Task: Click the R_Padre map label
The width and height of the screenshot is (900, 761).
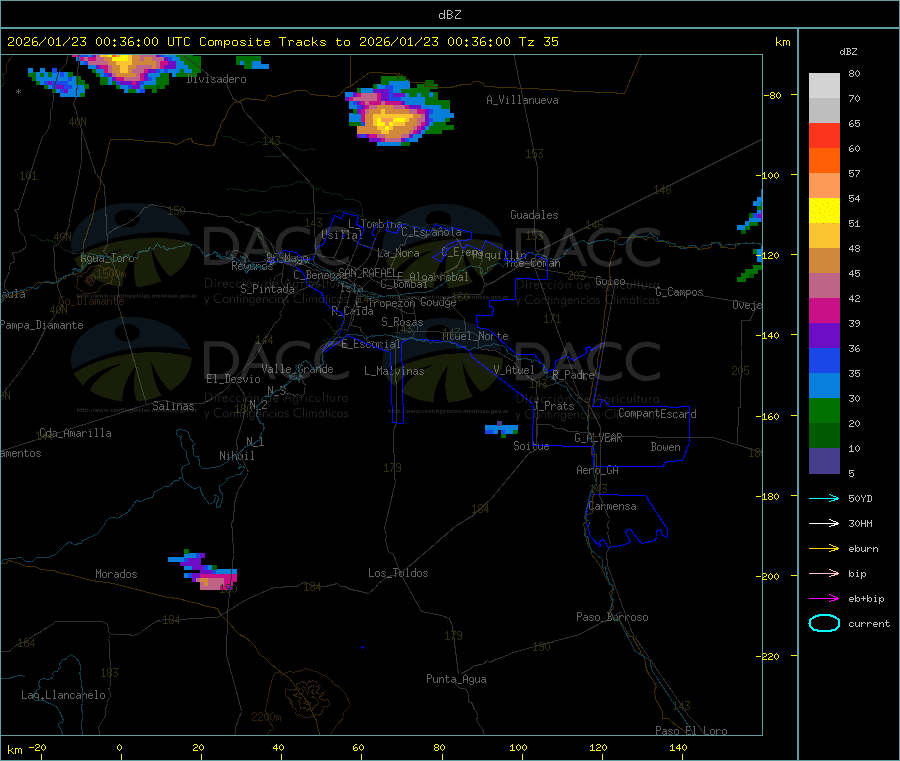Action: [573, 375]
